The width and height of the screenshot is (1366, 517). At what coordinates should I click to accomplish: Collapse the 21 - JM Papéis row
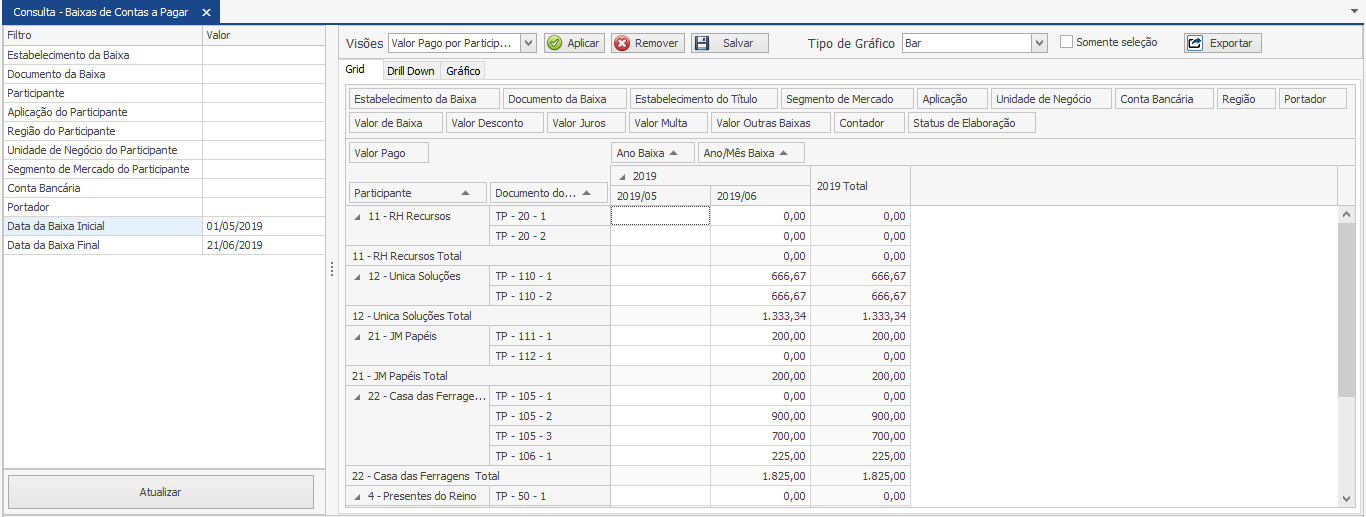click(x=358, y=337)
